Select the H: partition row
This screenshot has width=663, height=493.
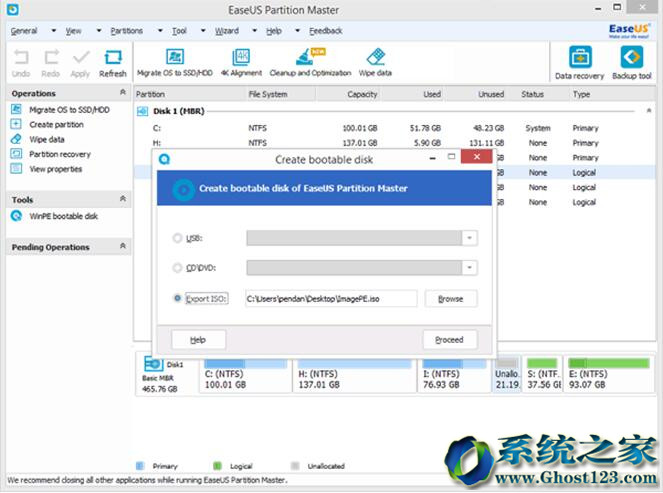[393, 143]
